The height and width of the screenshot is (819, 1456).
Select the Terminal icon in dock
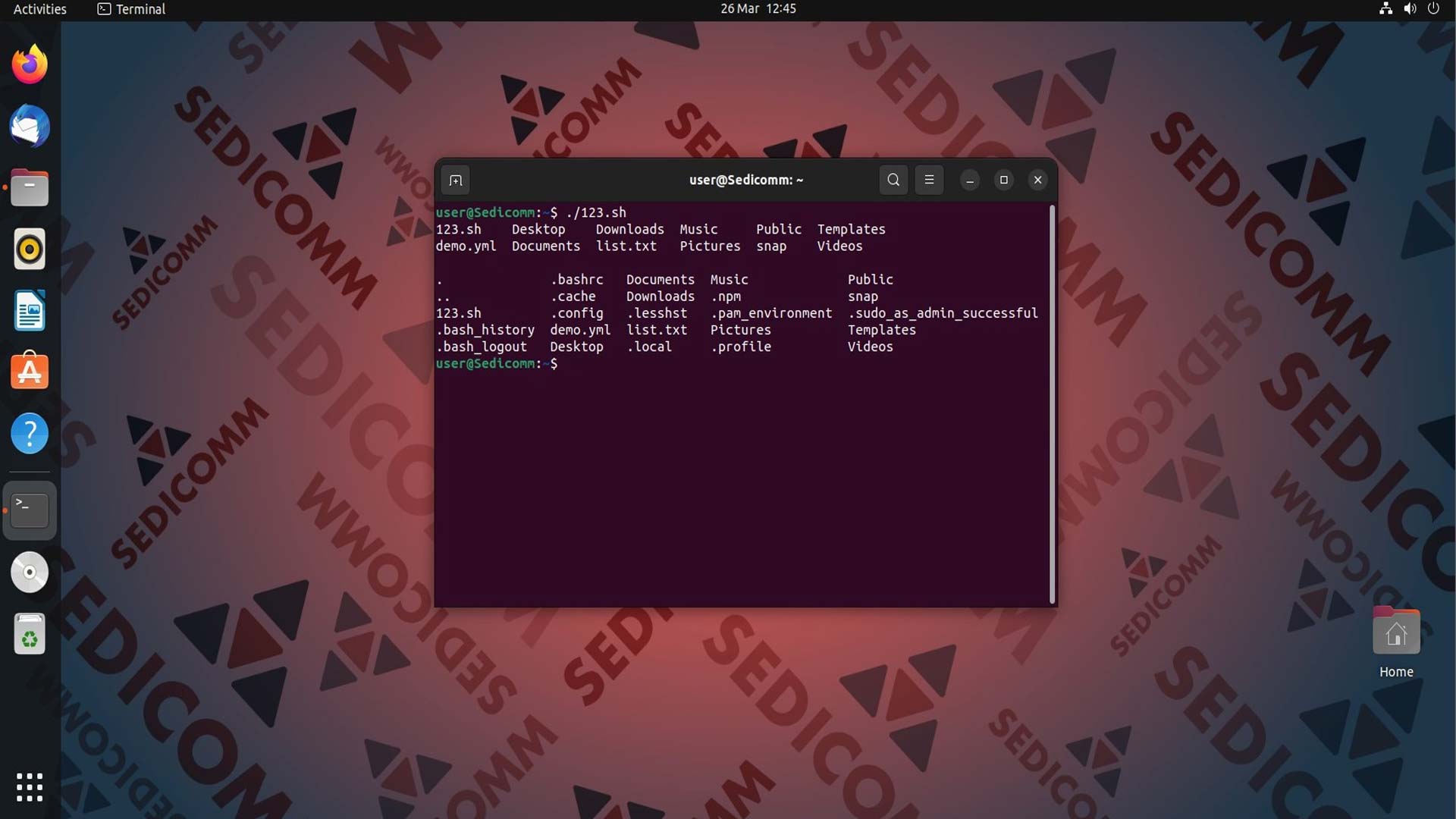coord(30,510)
